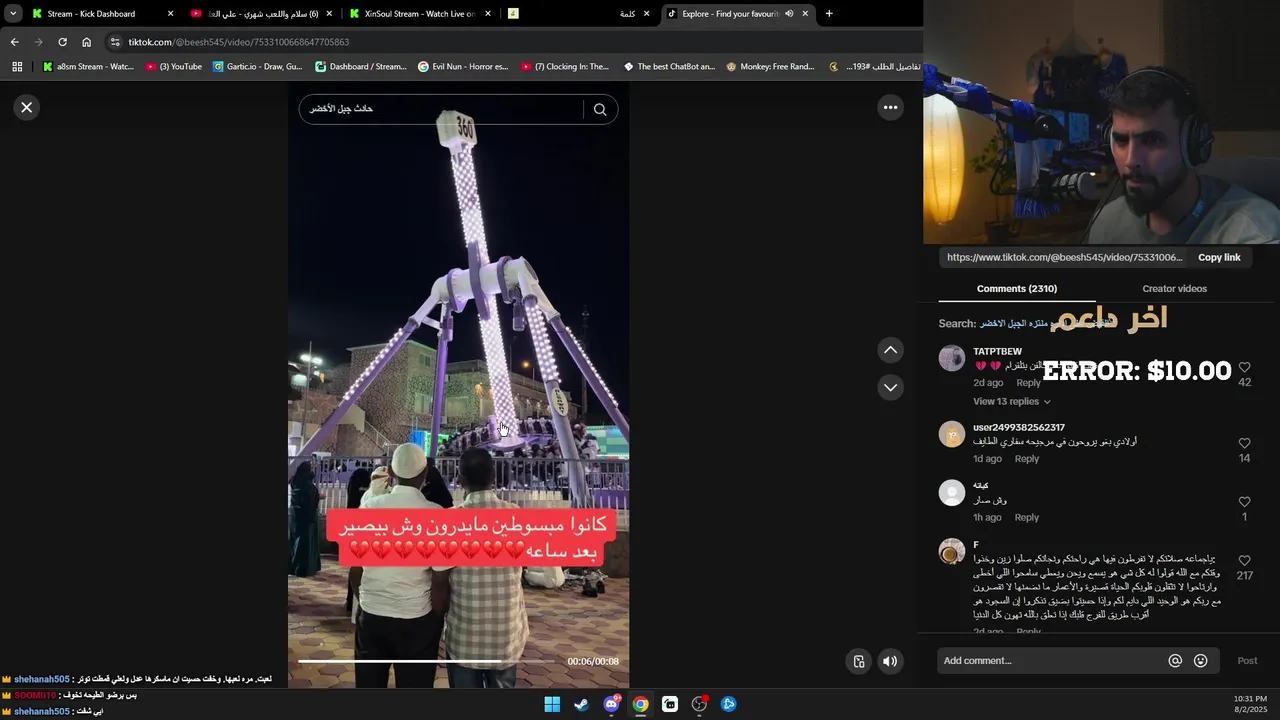Reply to the comment posted 1h ago
The height and width of the screenshot is (720, 1280).
tap(1027, 518)
